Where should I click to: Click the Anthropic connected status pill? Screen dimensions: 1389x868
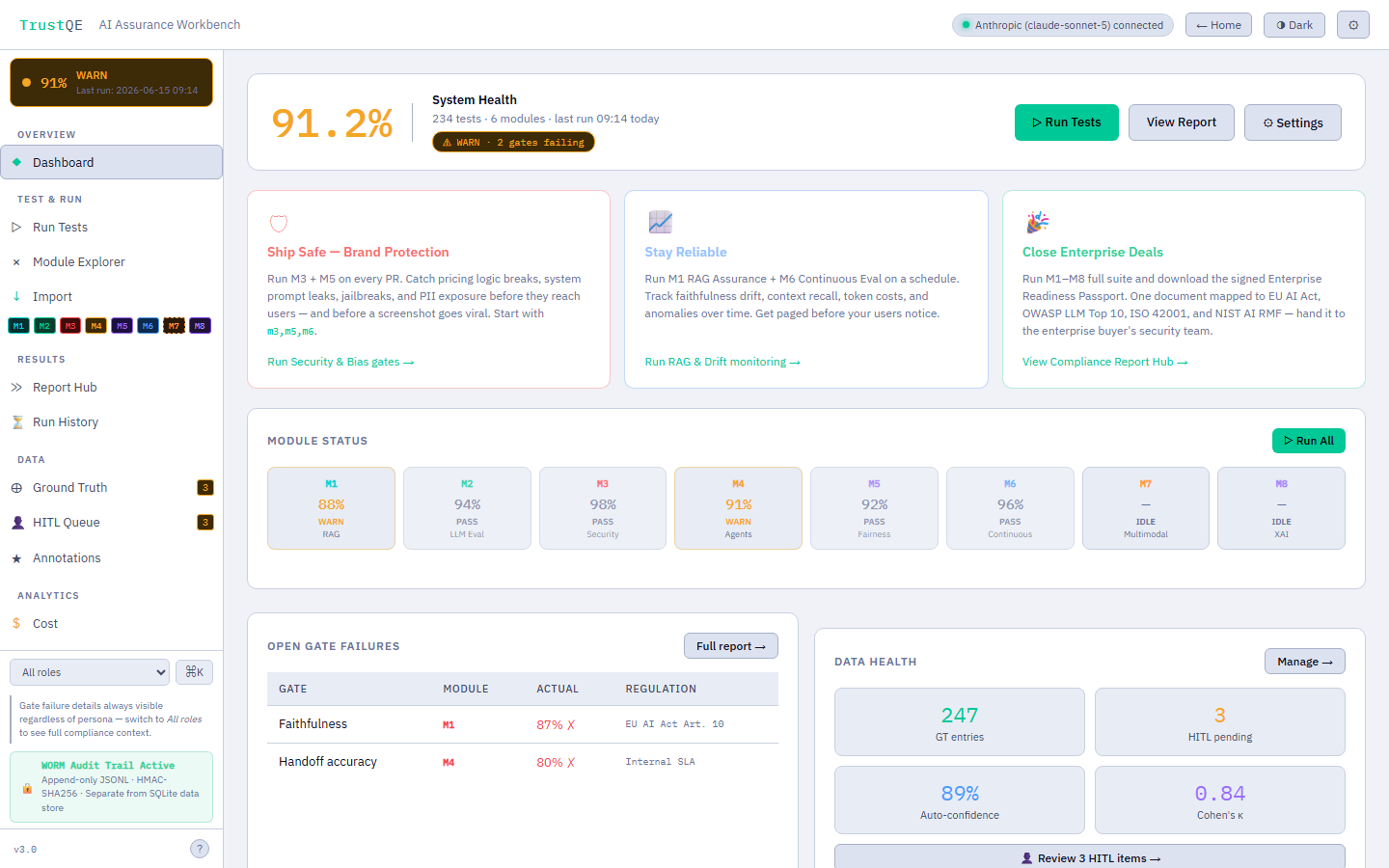click(1063, 25)
